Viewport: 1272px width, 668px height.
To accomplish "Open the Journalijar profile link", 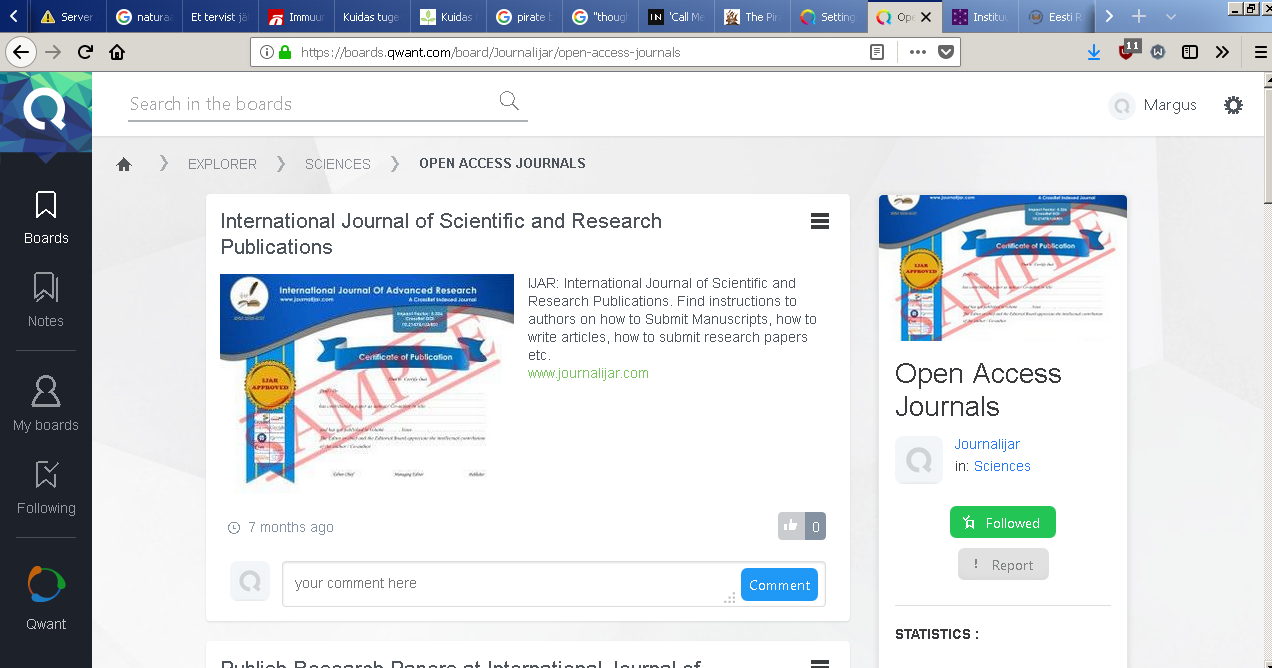I will click(987, 444).
